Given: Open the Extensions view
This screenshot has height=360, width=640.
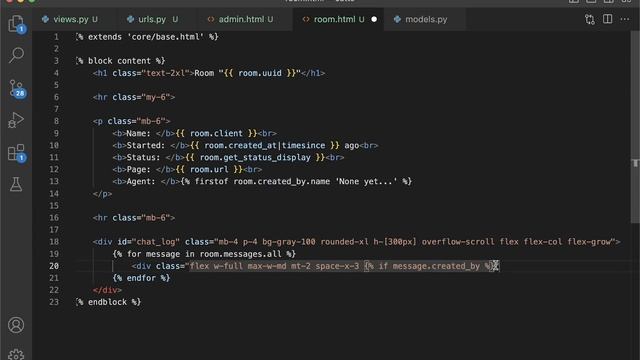Looking at the screenshot, I should (x=16, y=153).
